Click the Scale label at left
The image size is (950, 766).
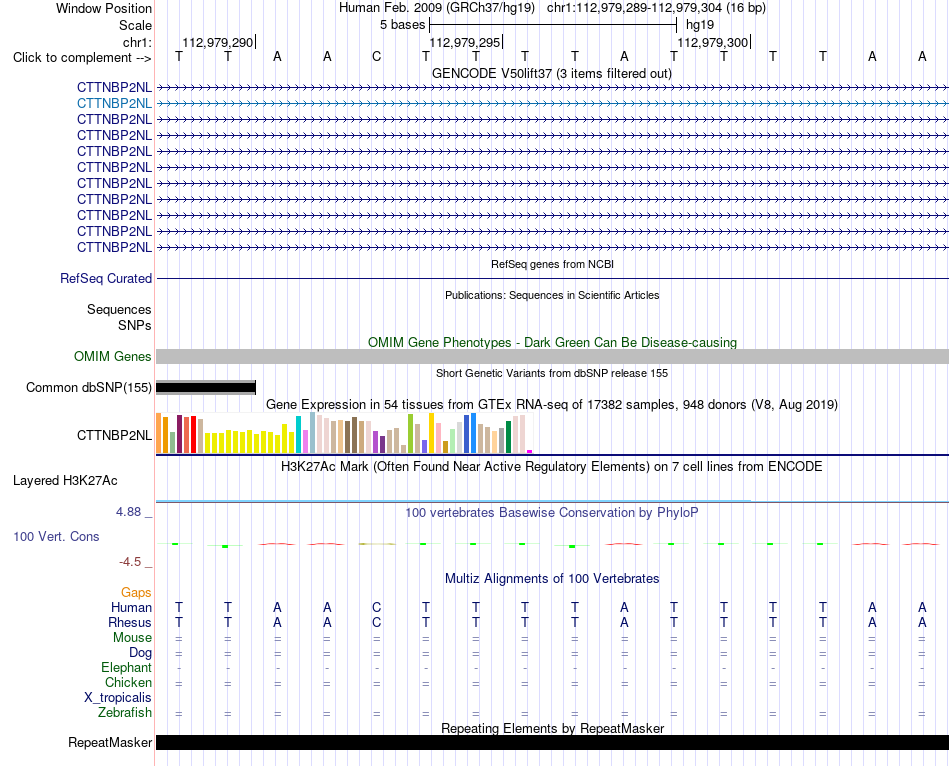tap(135, 25)
